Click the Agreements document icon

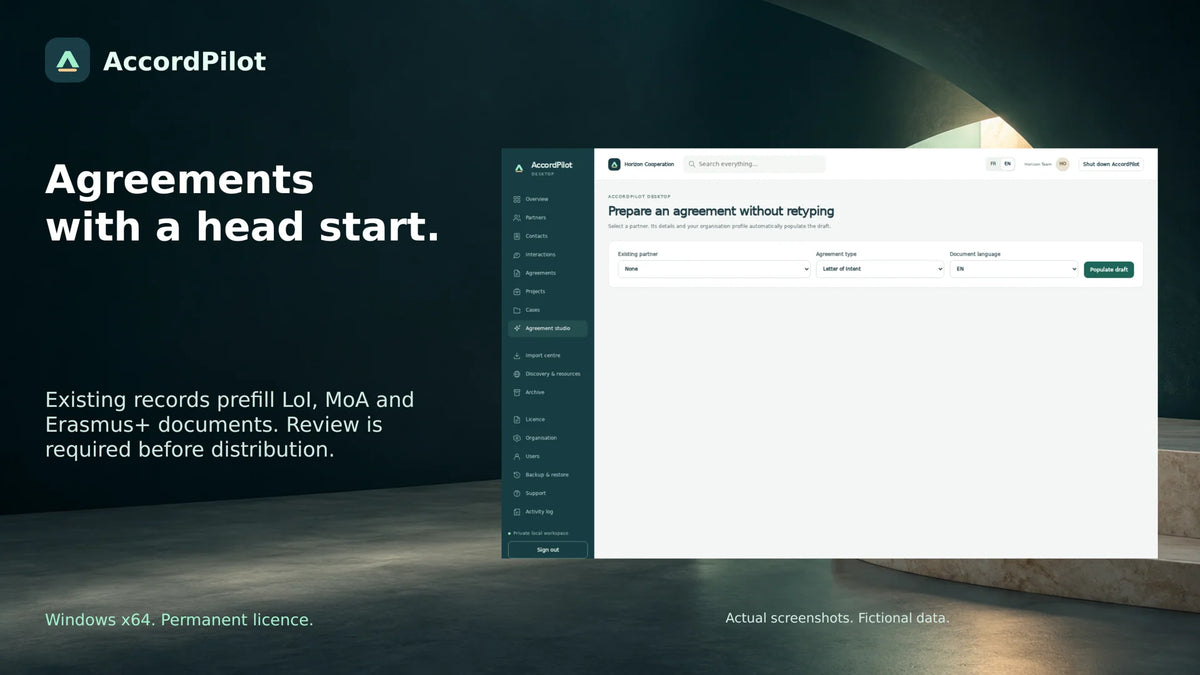coord(516,273)
